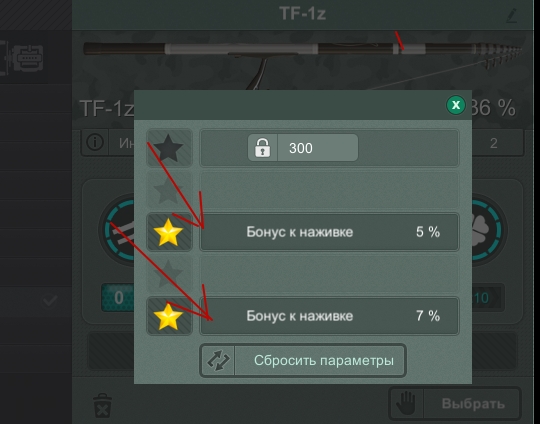Screen dimensions: 540x424
Task: Toggle the gold star for 5 % bonus
Action: [x=168, y=232]
